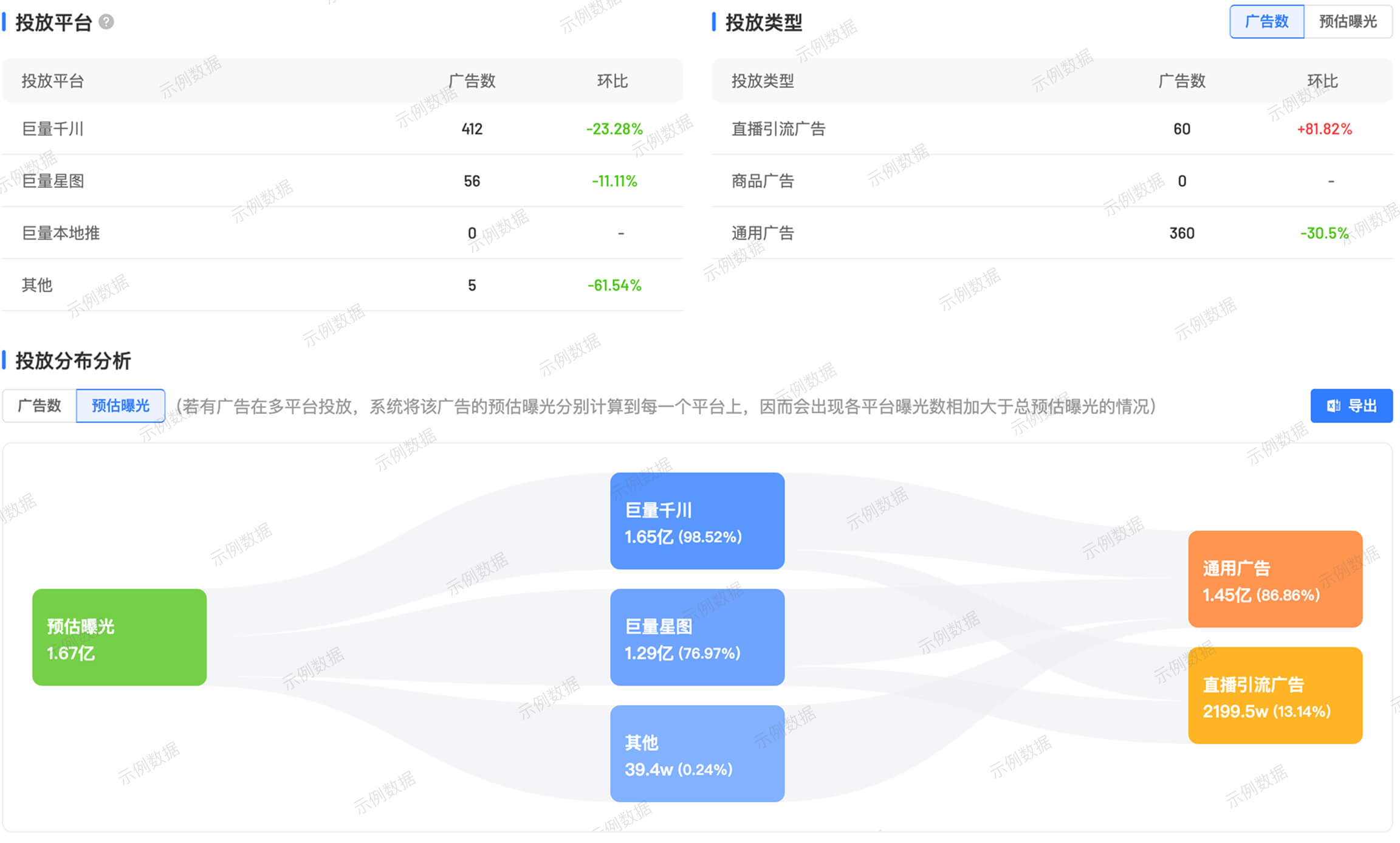
Task: Click the green 预估曝光 1.67亿 node
Action: [119, 638]
